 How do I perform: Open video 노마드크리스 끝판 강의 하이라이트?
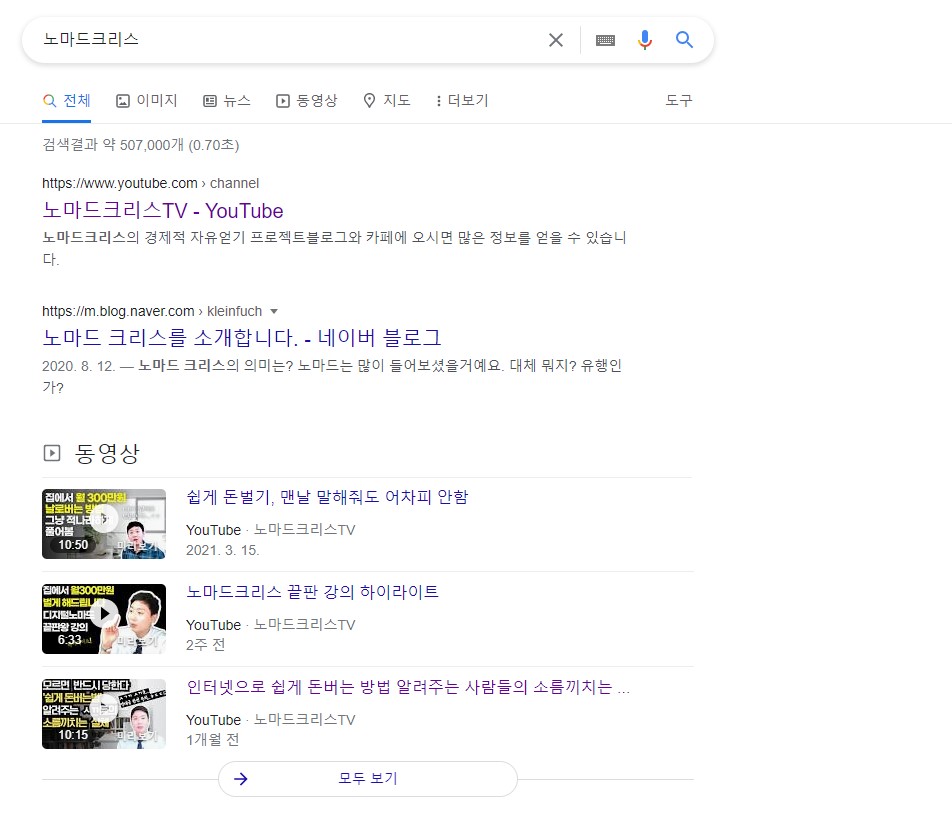pyautogui.click(x=312, y=592)
